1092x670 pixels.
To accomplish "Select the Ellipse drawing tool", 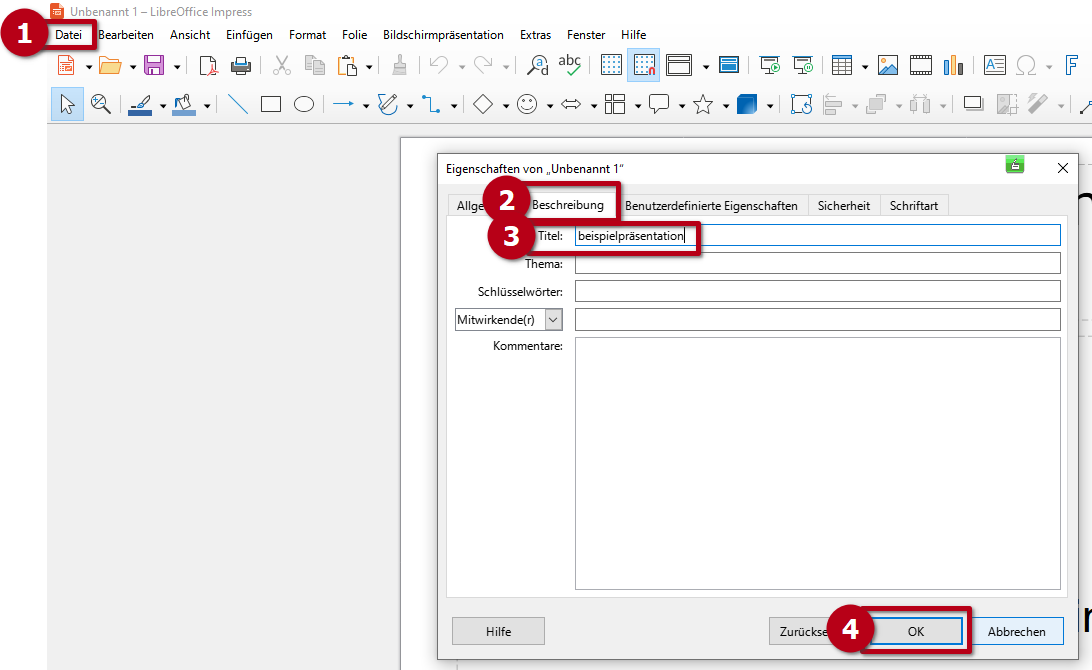I will tap(304, 104).
